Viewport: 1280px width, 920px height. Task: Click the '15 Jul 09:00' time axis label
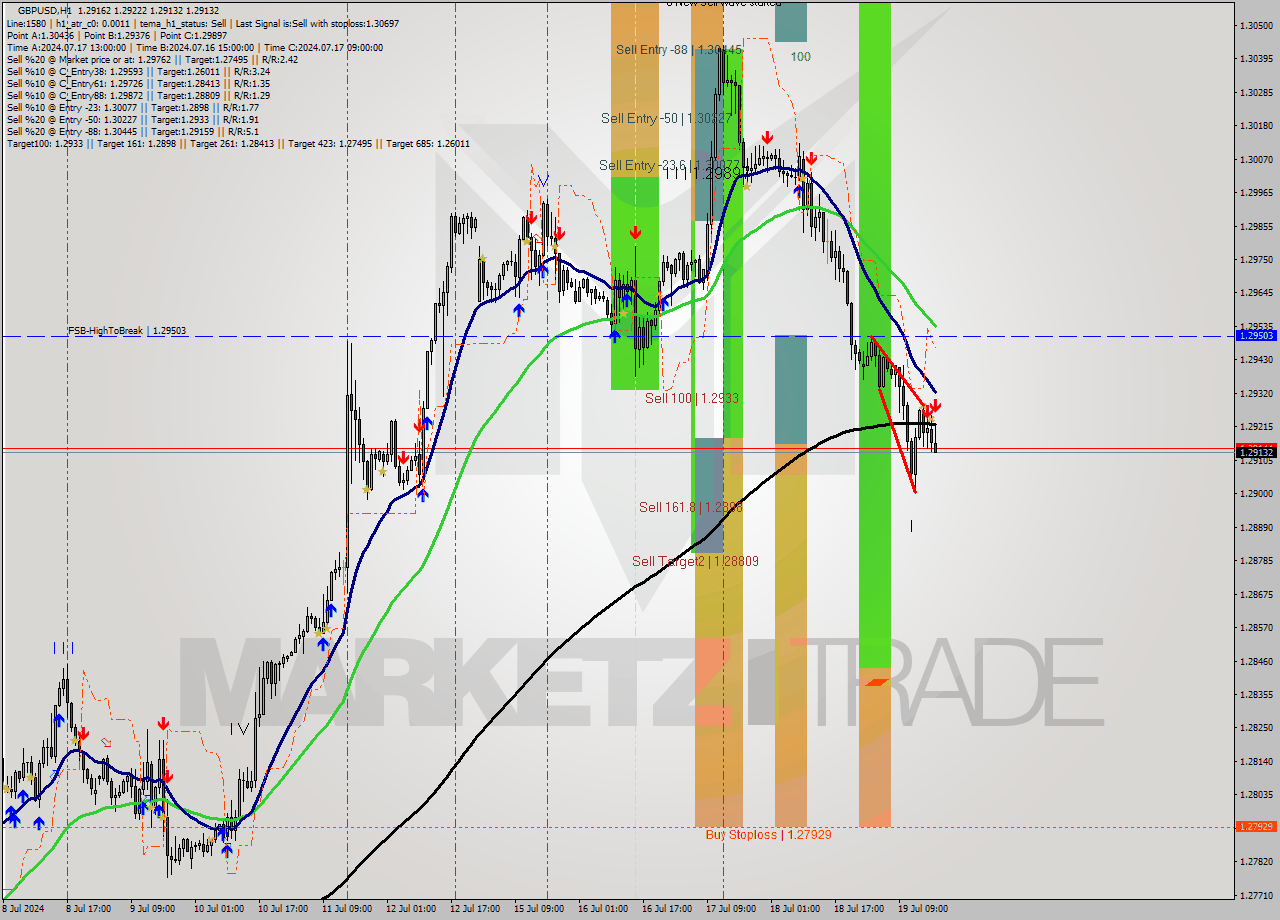[539, 909]
